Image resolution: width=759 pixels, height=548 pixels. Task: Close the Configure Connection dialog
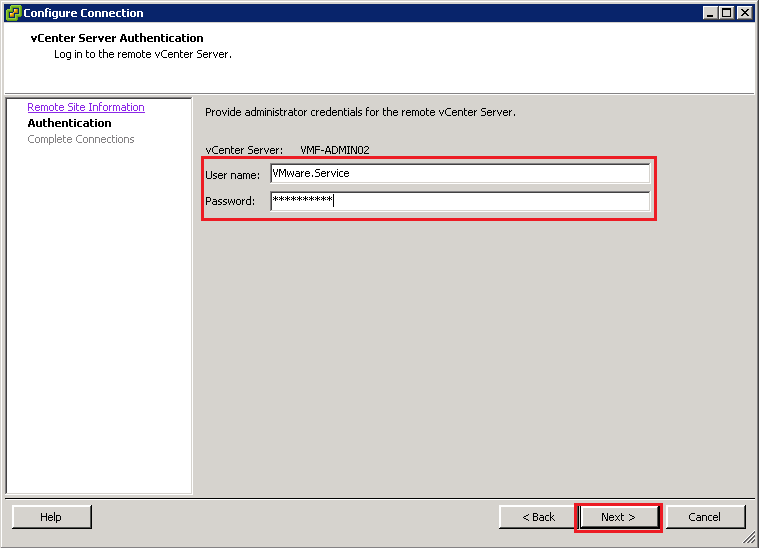pos(745,13)
